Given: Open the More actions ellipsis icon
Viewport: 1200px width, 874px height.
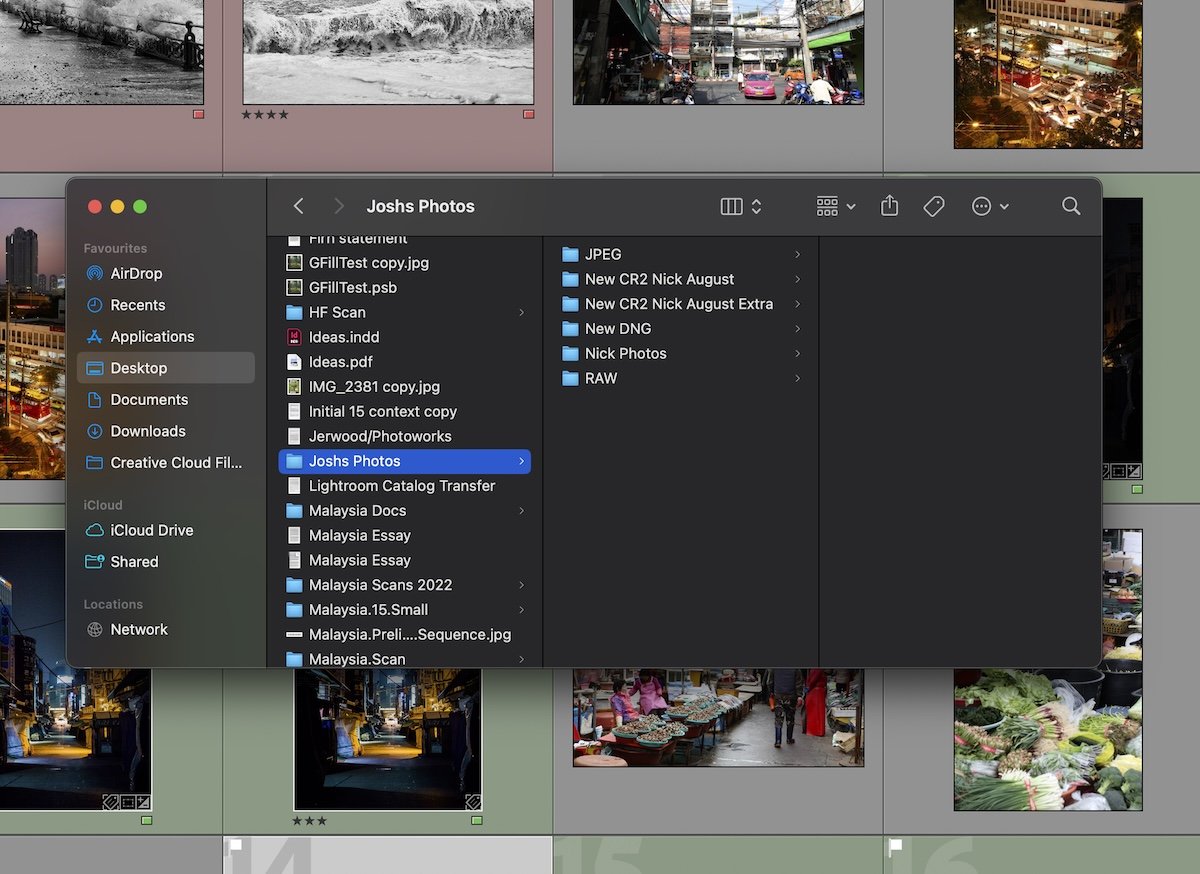Looking at the screenshot, I should (982, 206).
